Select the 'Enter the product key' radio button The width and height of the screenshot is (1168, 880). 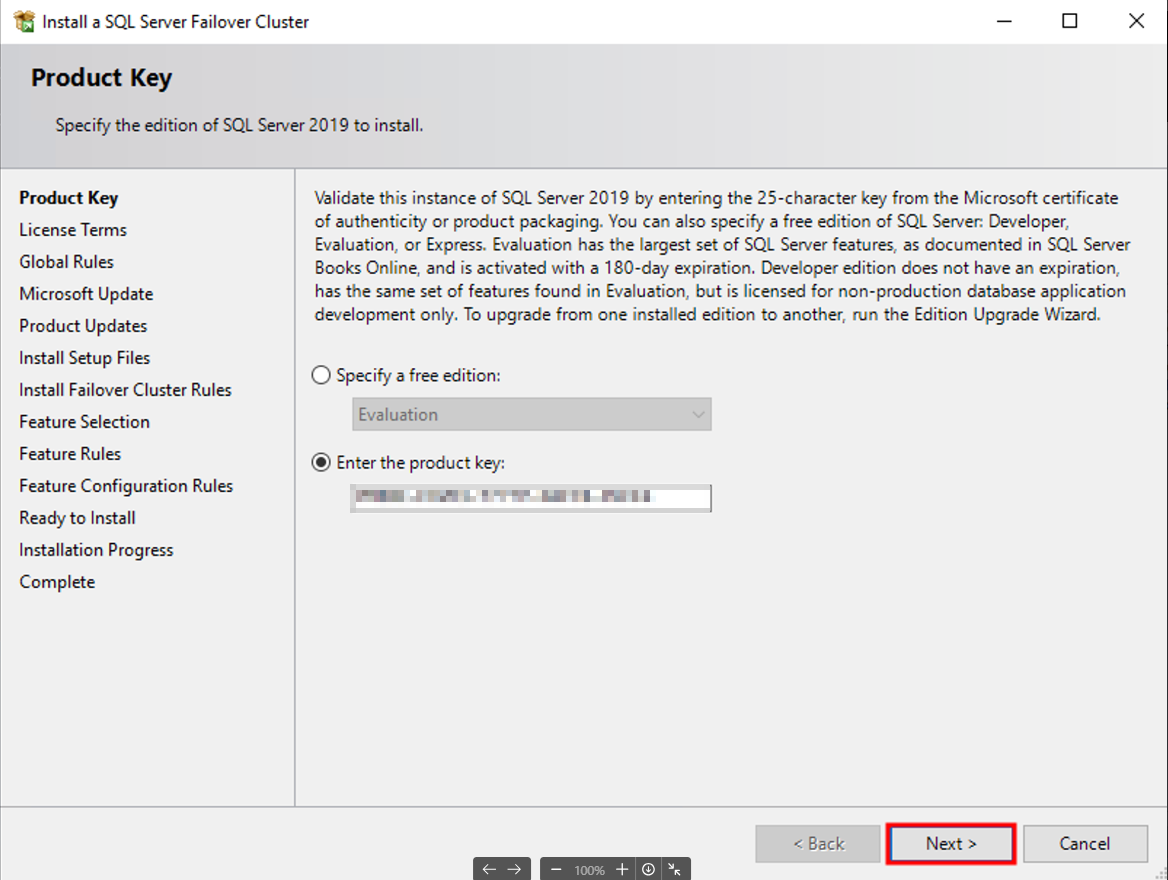[321, 463]
